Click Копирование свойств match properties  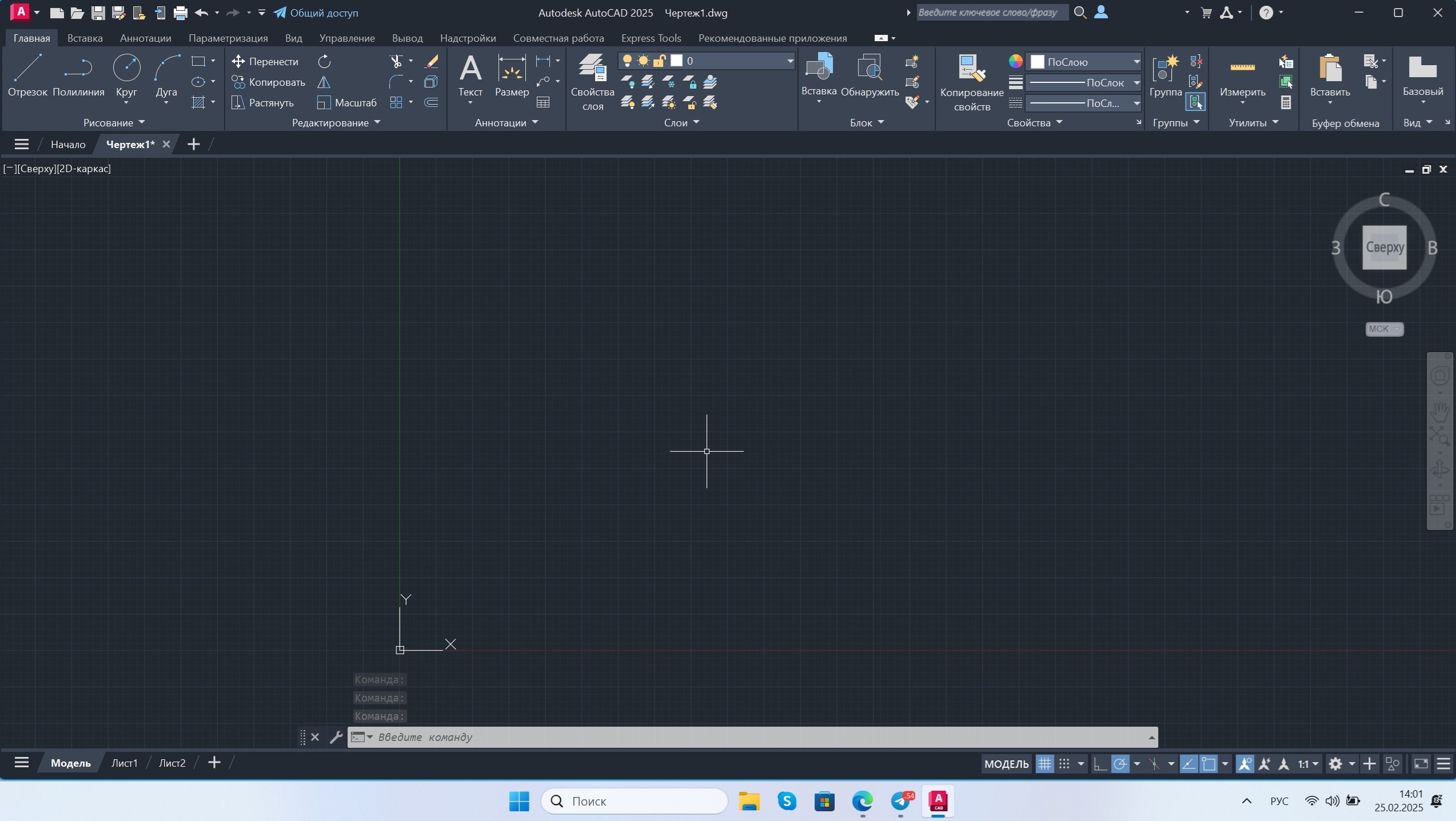pyautogui.click(x=972, y=82)
